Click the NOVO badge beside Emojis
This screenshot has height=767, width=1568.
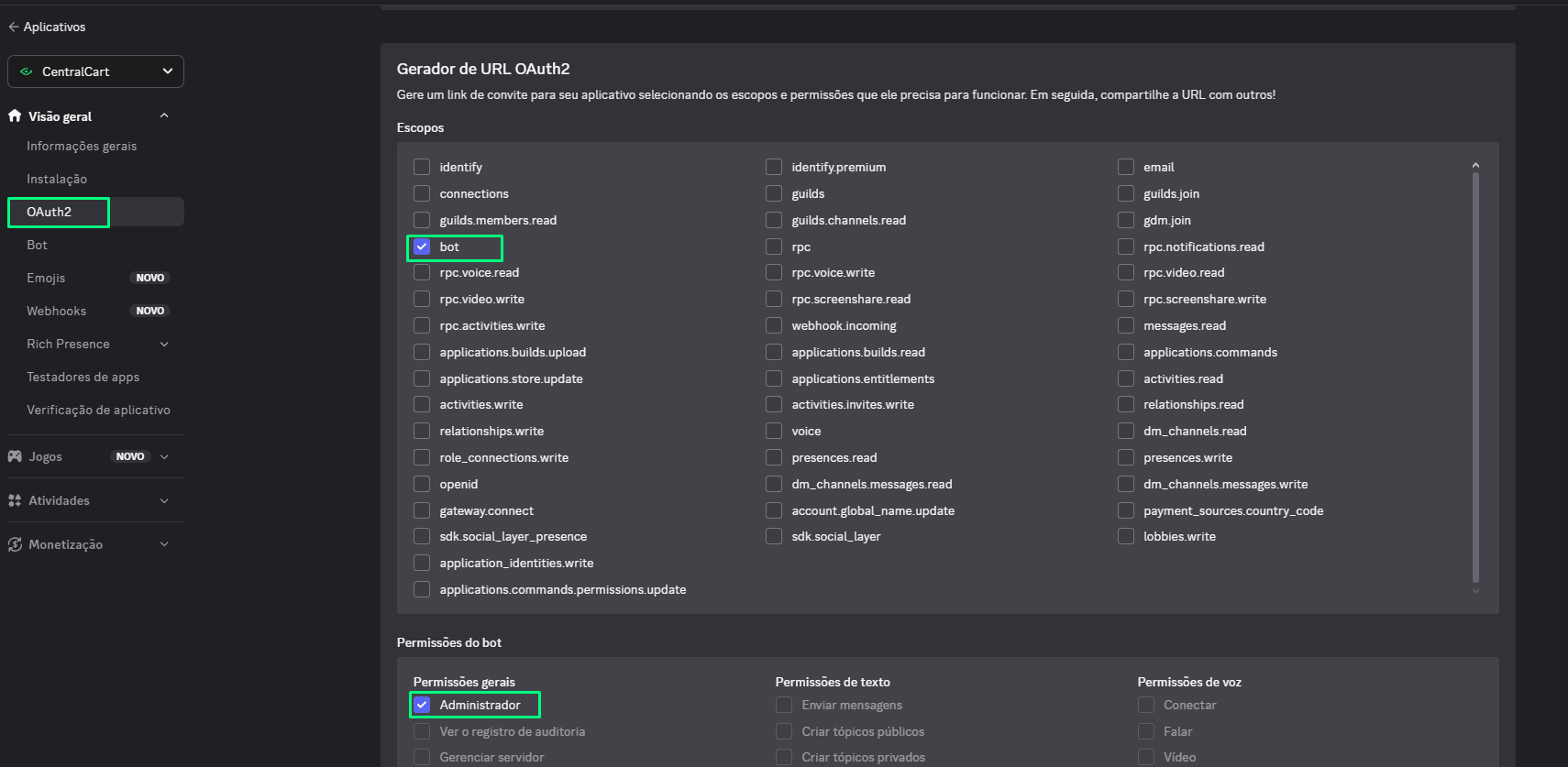pyautogui.click(x=150, y=278)
